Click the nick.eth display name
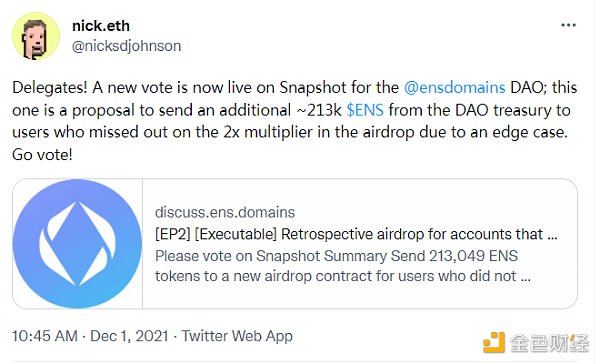 coord(101,26)
